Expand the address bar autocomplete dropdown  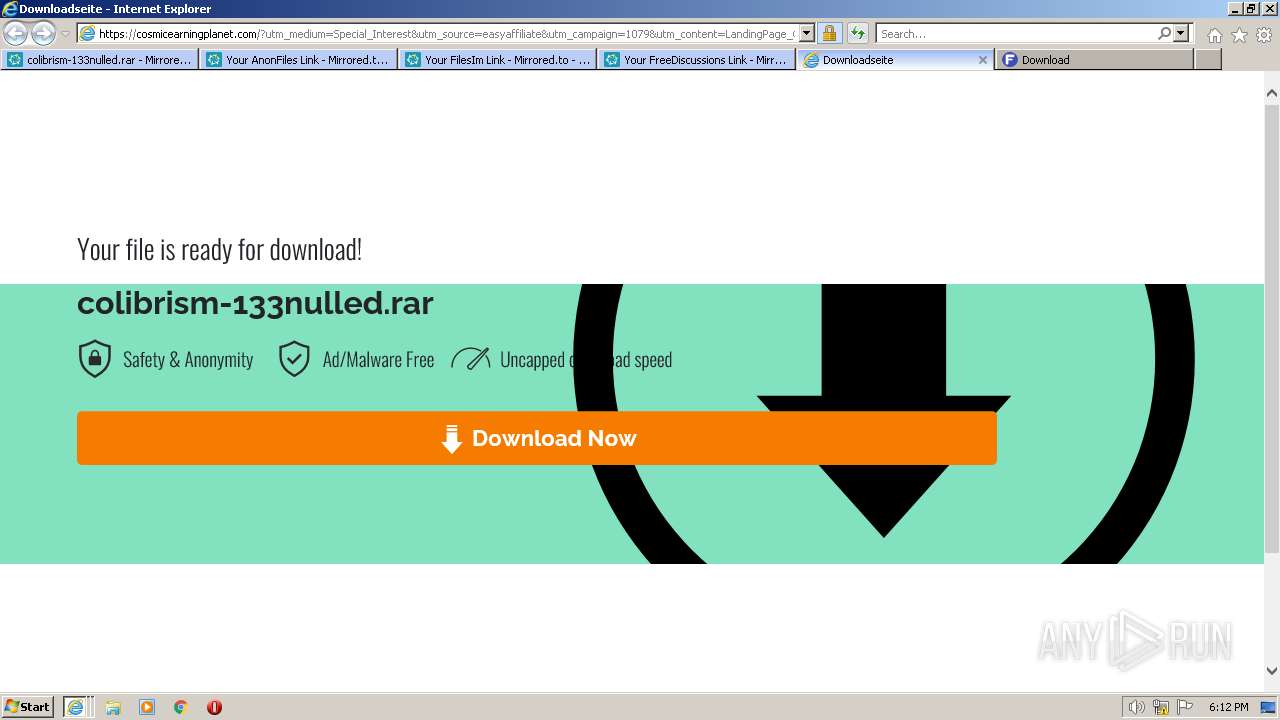click(807, 34)
